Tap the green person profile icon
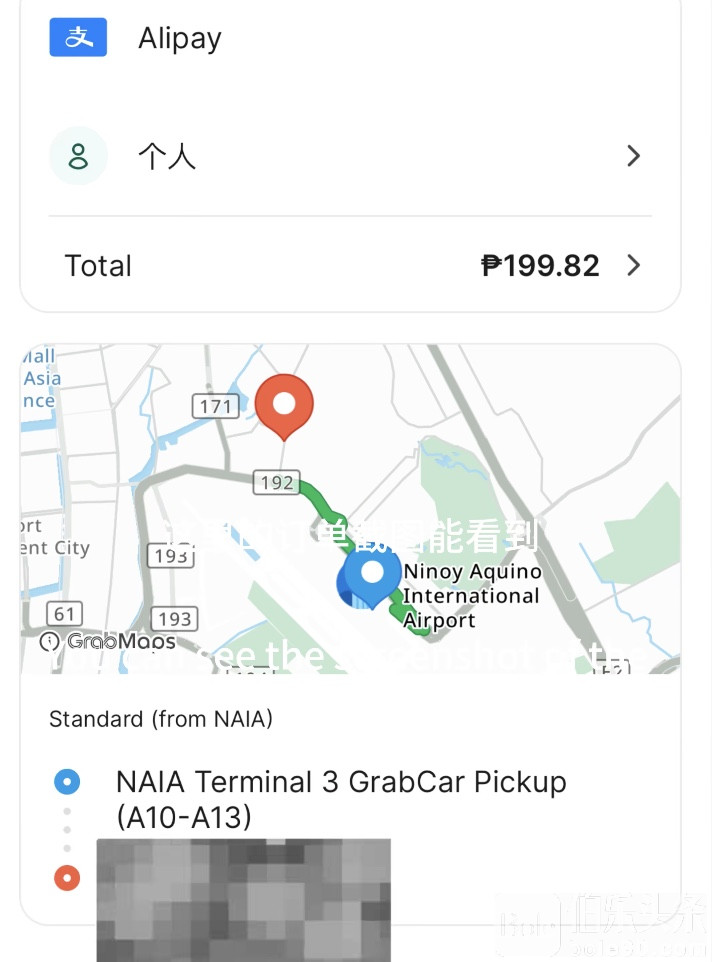The width and height of the screenshot is (712, 962). [78, 156]
